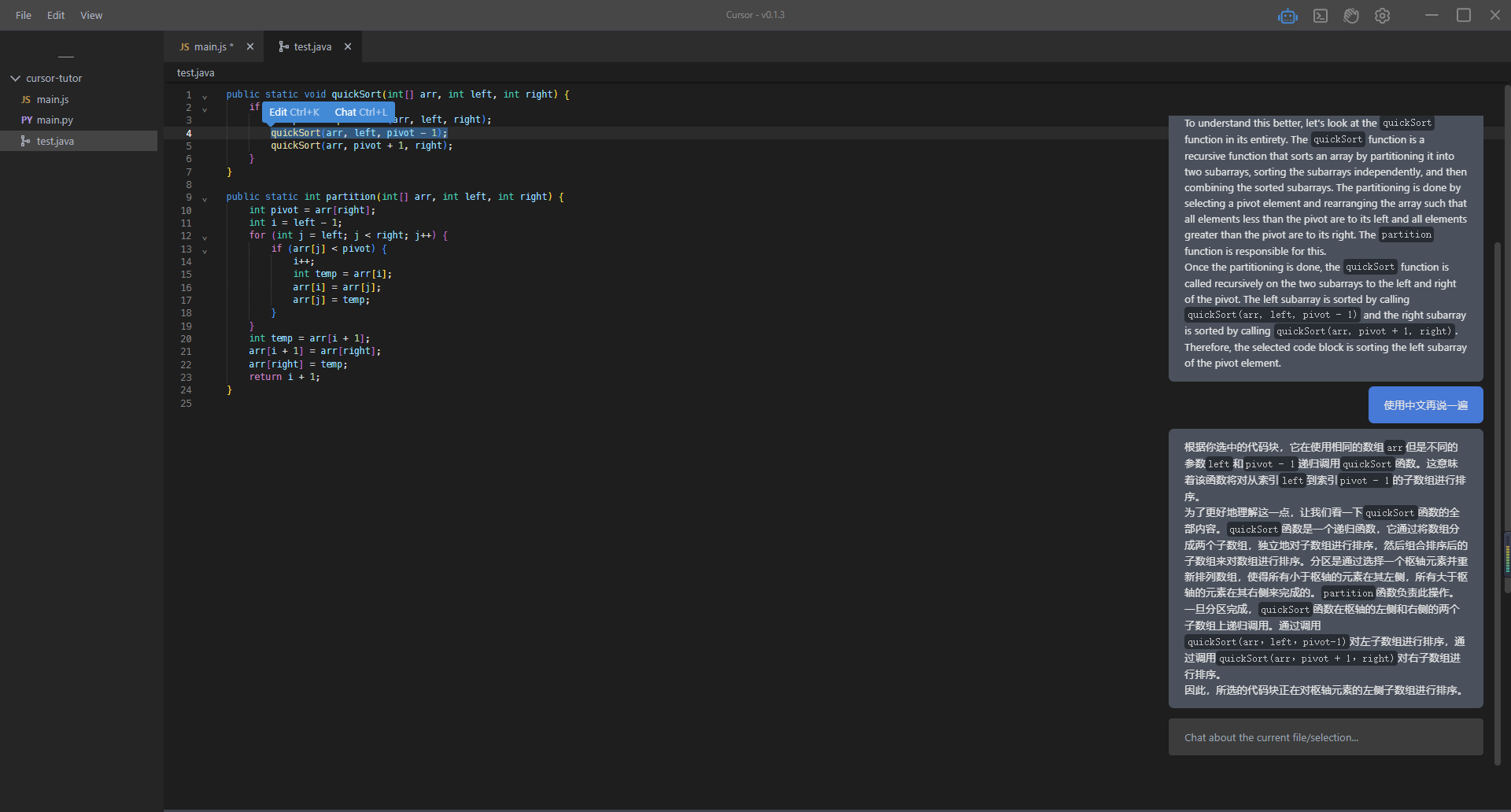The width and height of the screenshot is (1511, 812).
Task: Focus the chat input field
Action: coord(1325,737)
